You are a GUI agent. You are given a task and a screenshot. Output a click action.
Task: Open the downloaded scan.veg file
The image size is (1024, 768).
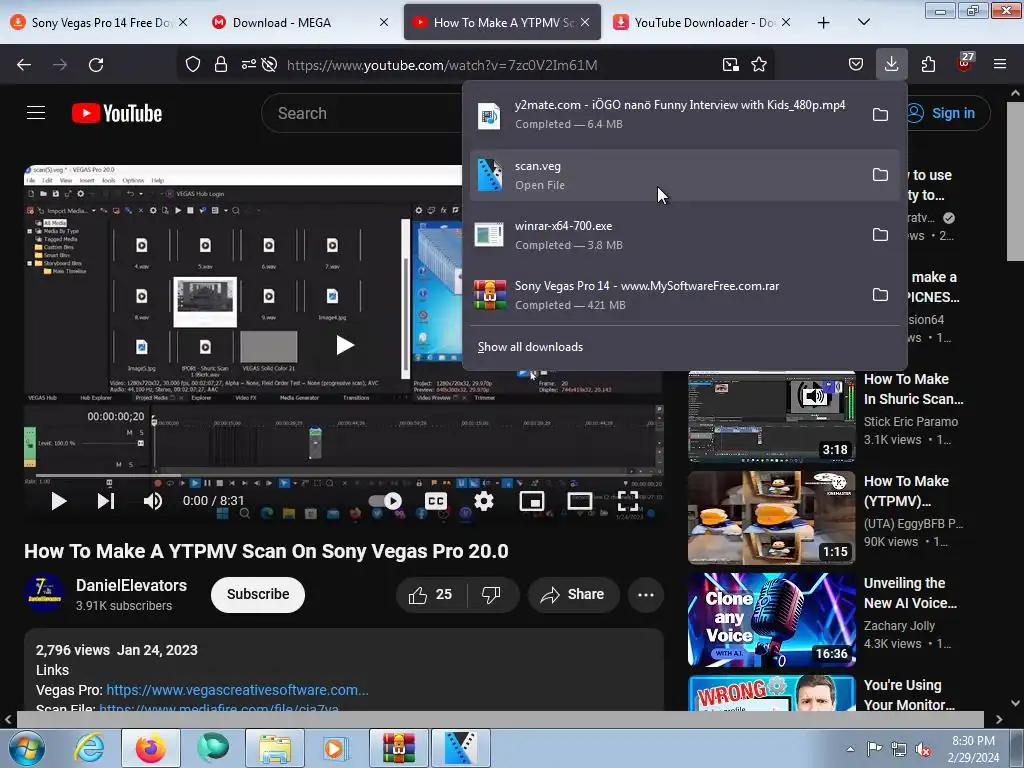[666, 175]
